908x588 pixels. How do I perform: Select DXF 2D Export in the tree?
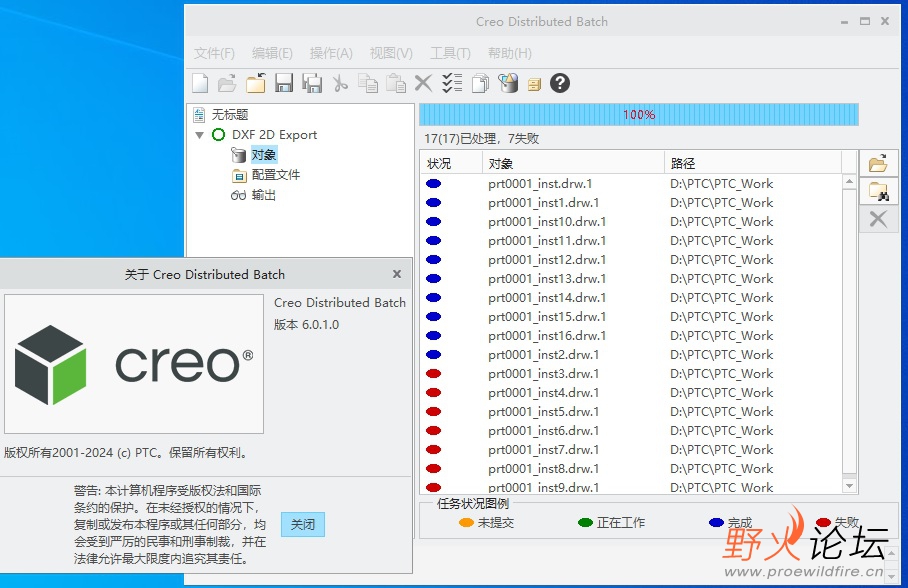274,135
